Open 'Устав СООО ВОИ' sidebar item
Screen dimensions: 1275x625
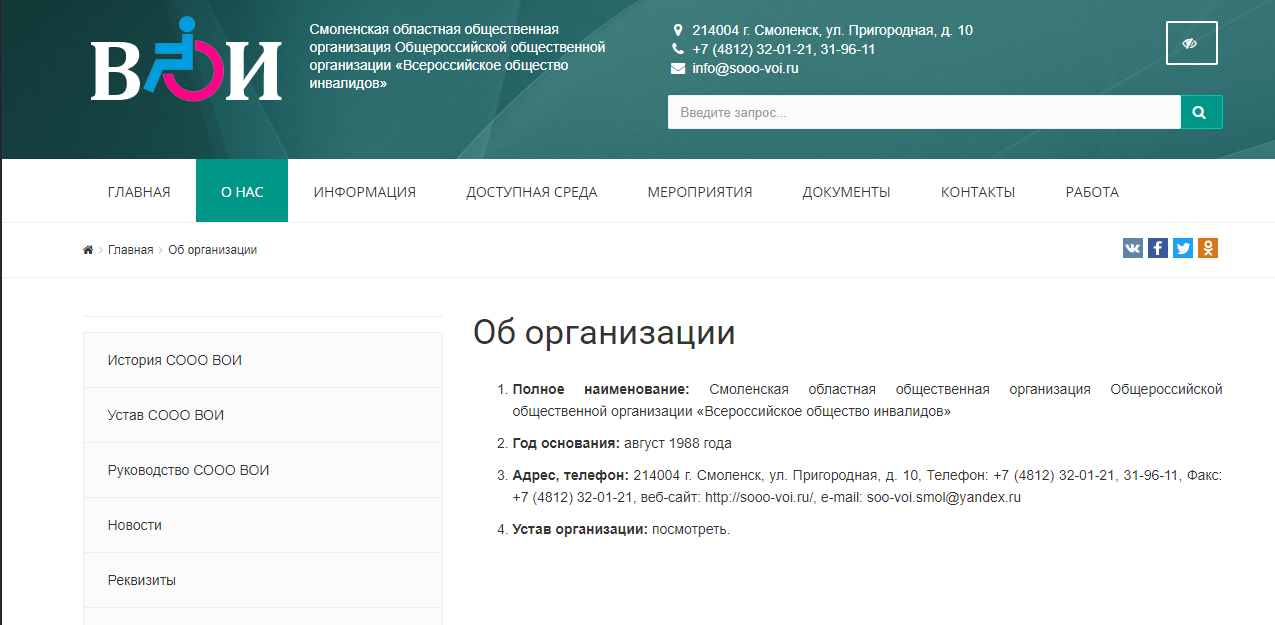(x=263, y=415)
